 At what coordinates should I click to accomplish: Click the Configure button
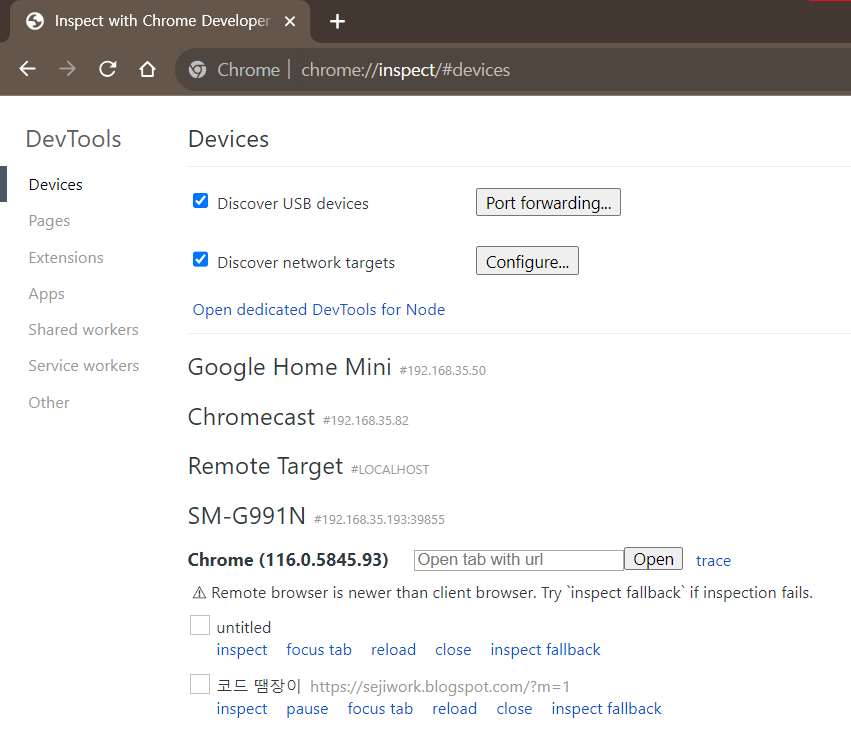tap(527, 261)
